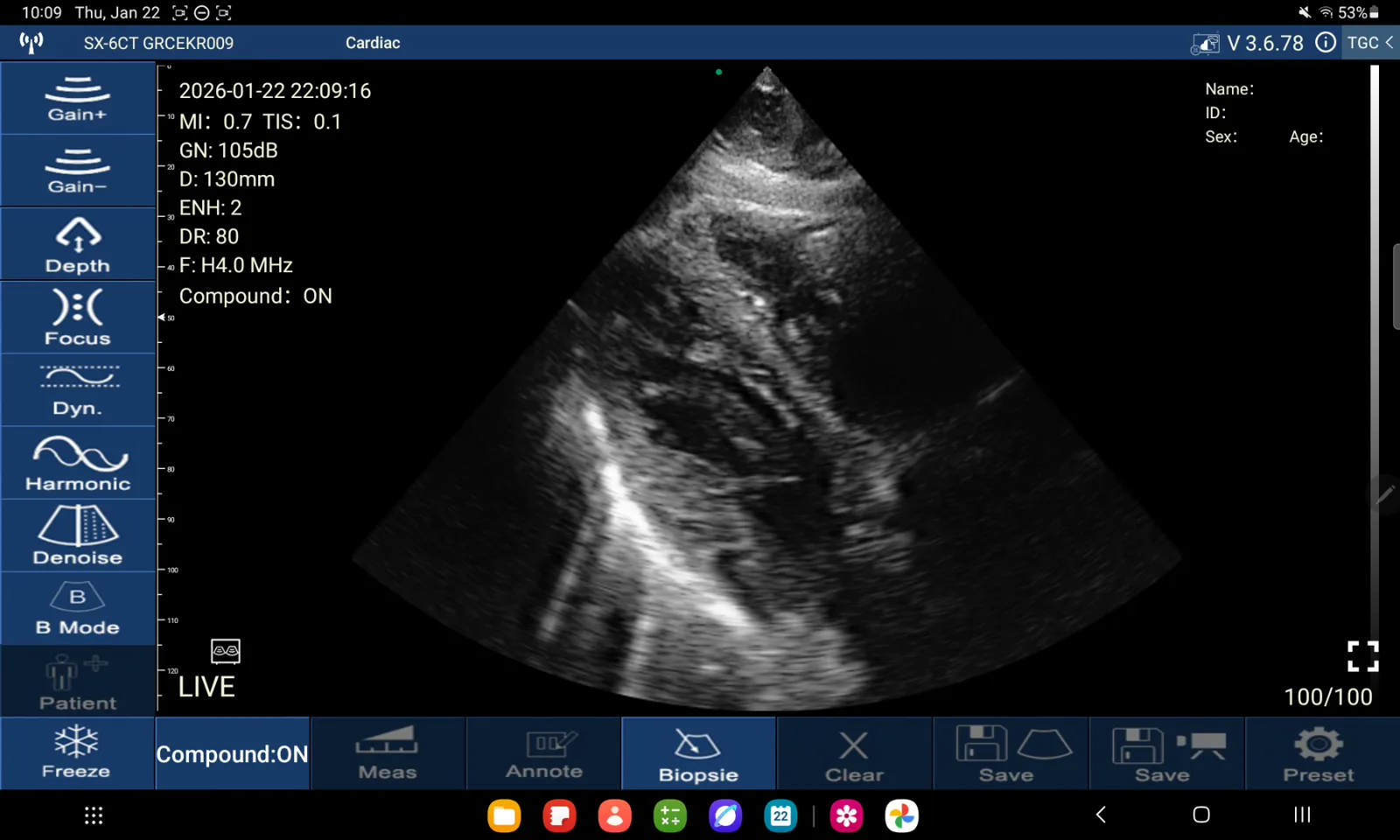
Task: Toggle Denoise setting
Action: point(78,536)
